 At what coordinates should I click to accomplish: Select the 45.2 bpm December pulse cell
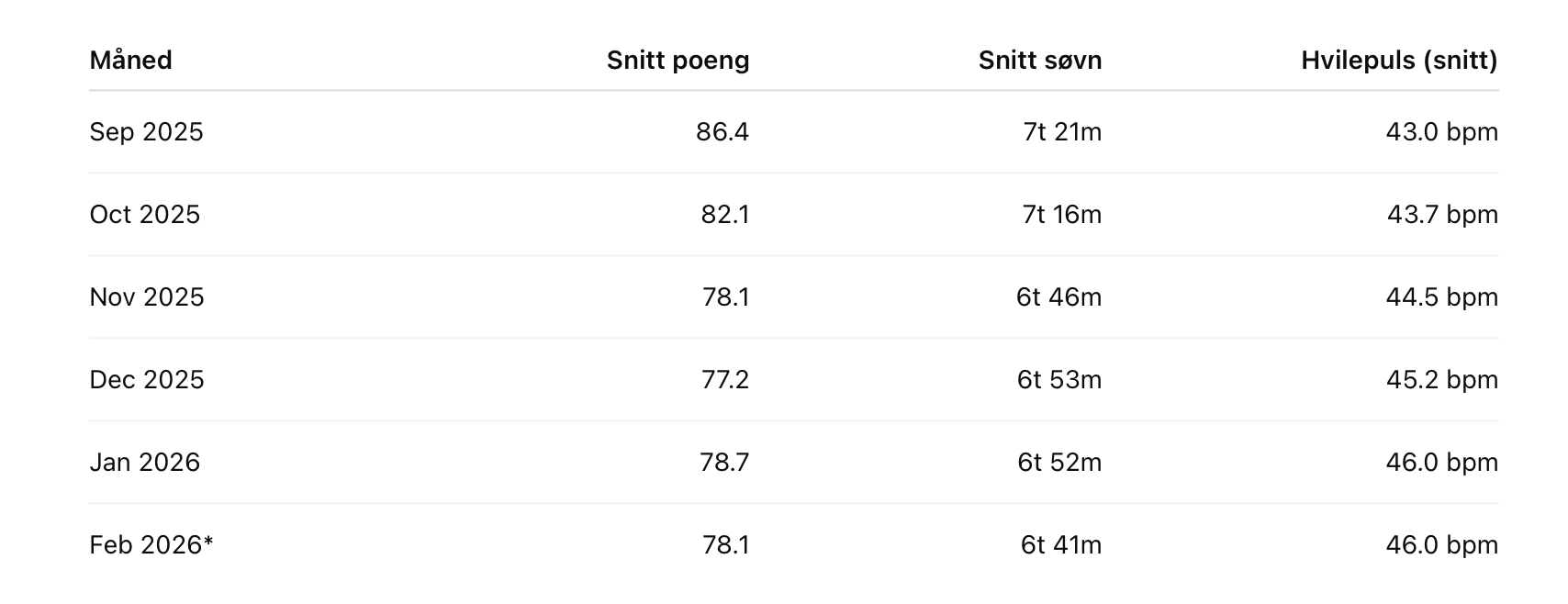1441,380
